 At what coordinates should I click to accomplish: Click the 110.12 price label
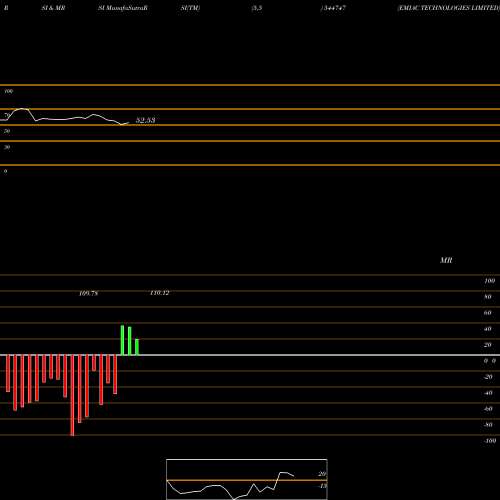[159, 293]
